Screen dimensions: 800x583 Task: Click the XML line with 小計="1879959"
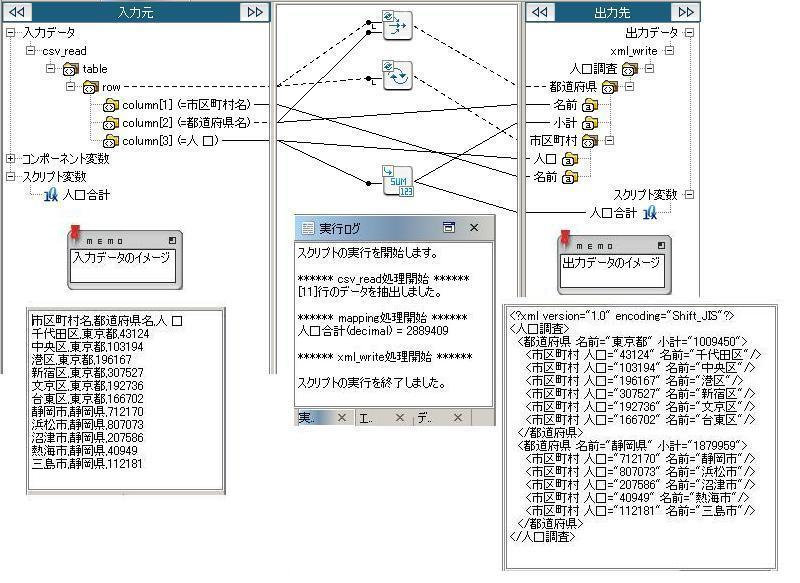point(633,446)
